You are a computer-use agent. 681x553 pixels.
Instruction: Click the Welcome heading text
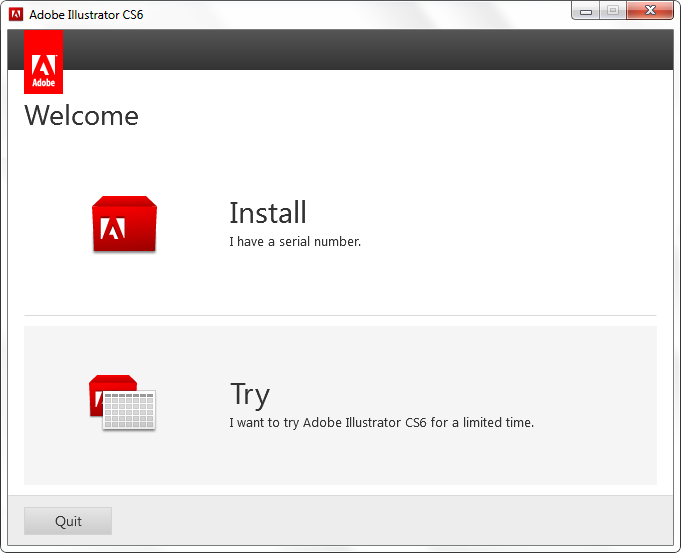coord(81,116)
